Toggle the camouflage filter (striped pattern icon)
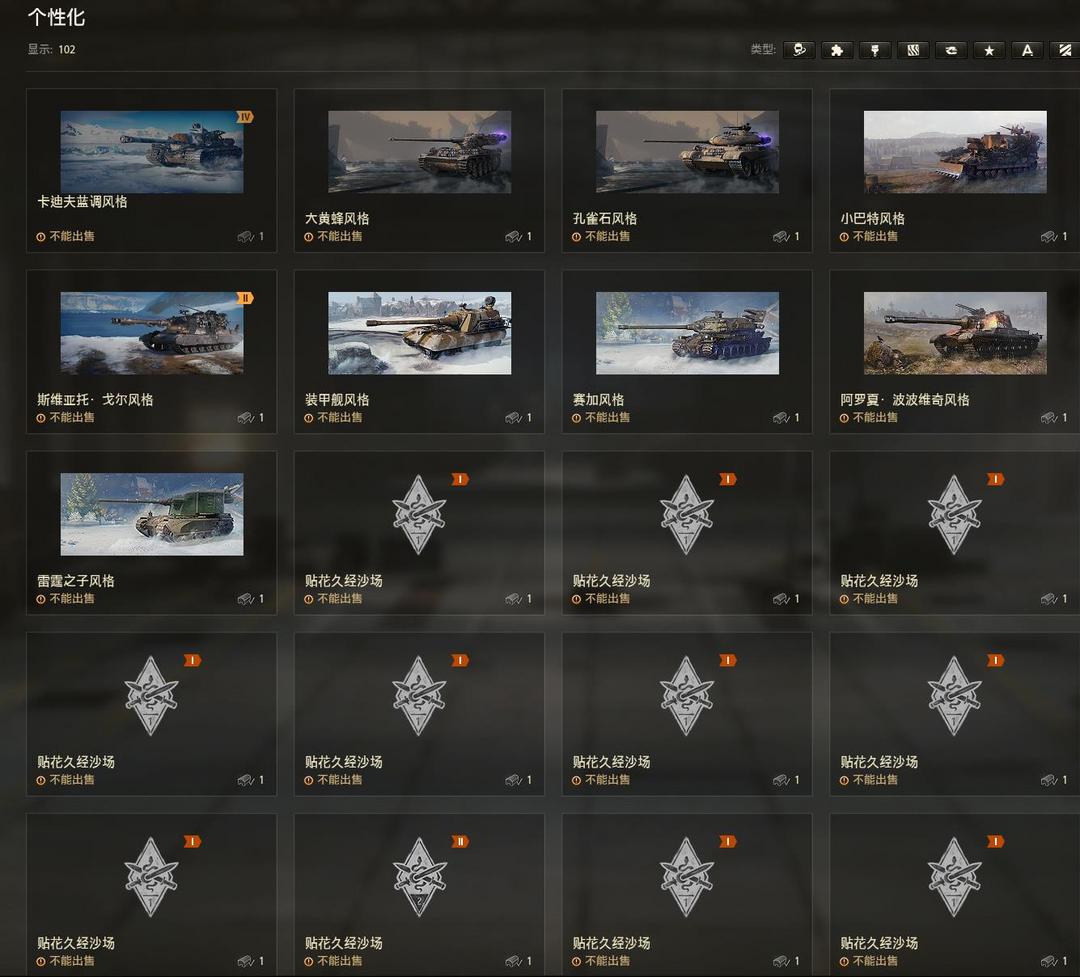The width and height of the screenshot is (1080, 977). click(x=913, y=50)
